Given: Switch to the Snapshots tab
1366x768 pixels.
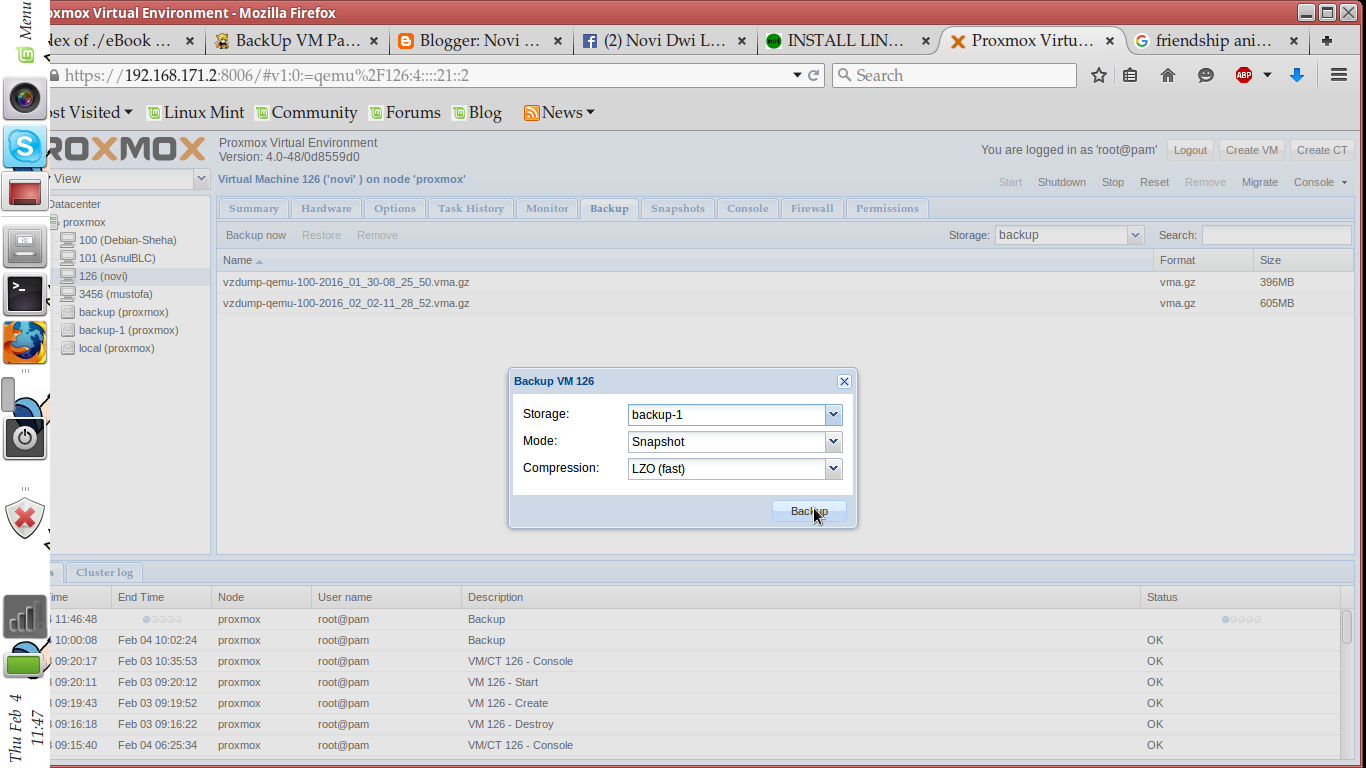Looking at the screenshot, I should tap(677, 208).
